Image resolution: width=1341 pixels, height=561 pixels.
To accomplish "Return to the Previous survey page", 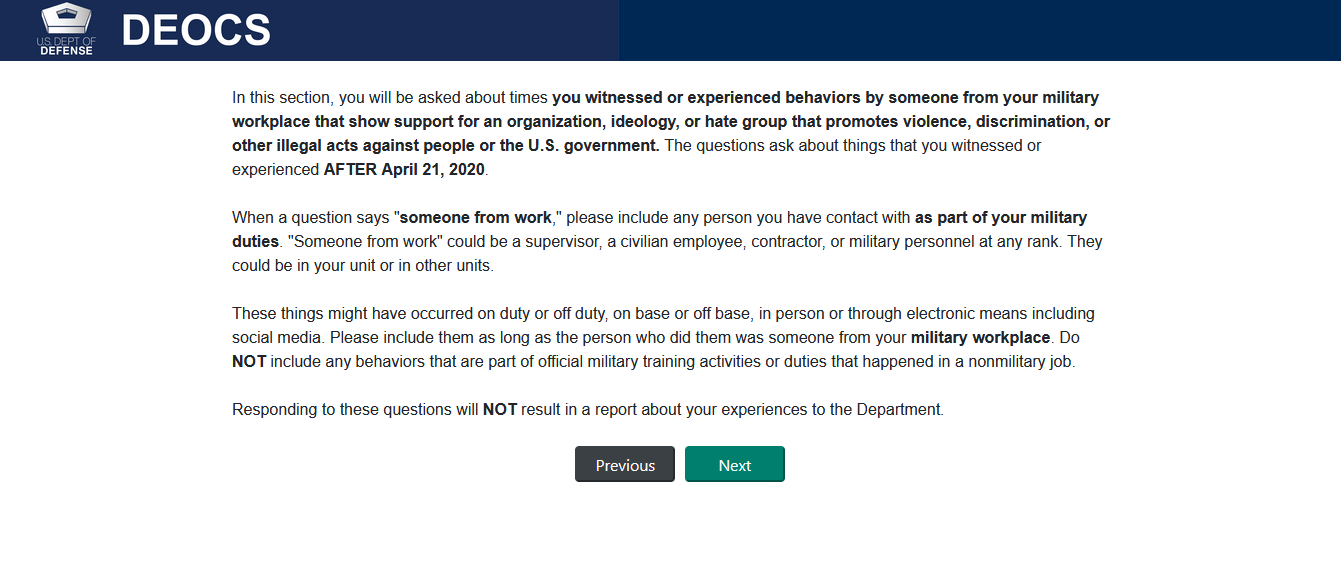I will point(625,464).
